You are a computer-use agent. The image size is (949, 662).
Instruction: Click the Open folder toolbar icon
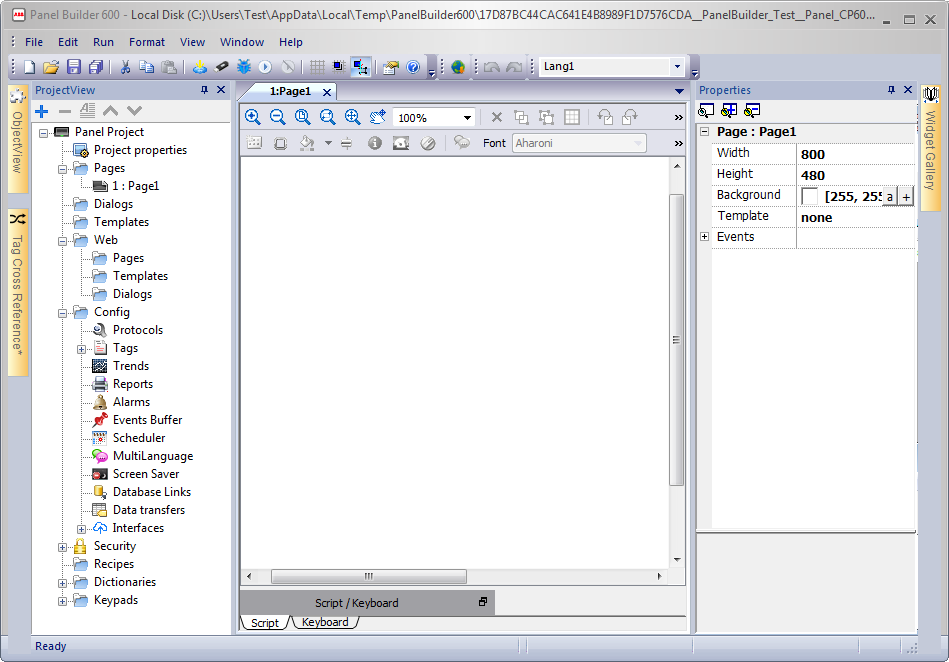click(x=51, y=67)
